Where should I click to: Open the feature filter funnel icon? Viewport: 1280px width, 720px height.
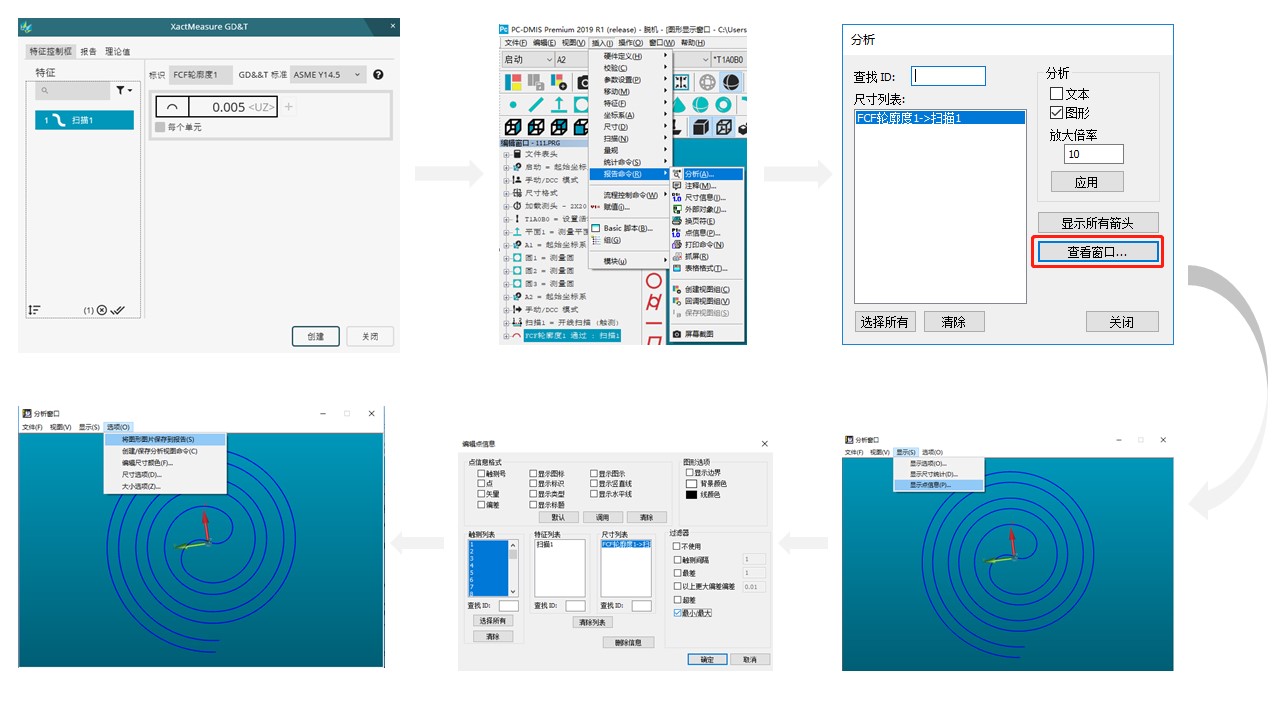coord(124,91)
